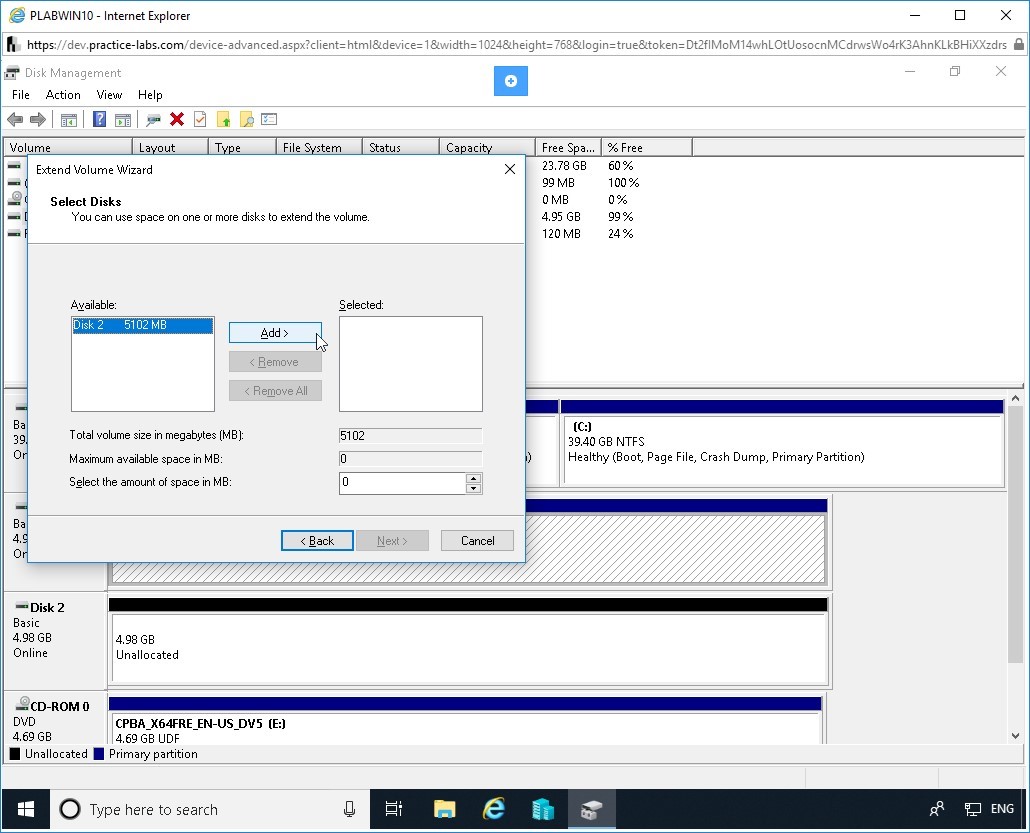
Task: Sort by File System column header
Action: pos(319,147)
